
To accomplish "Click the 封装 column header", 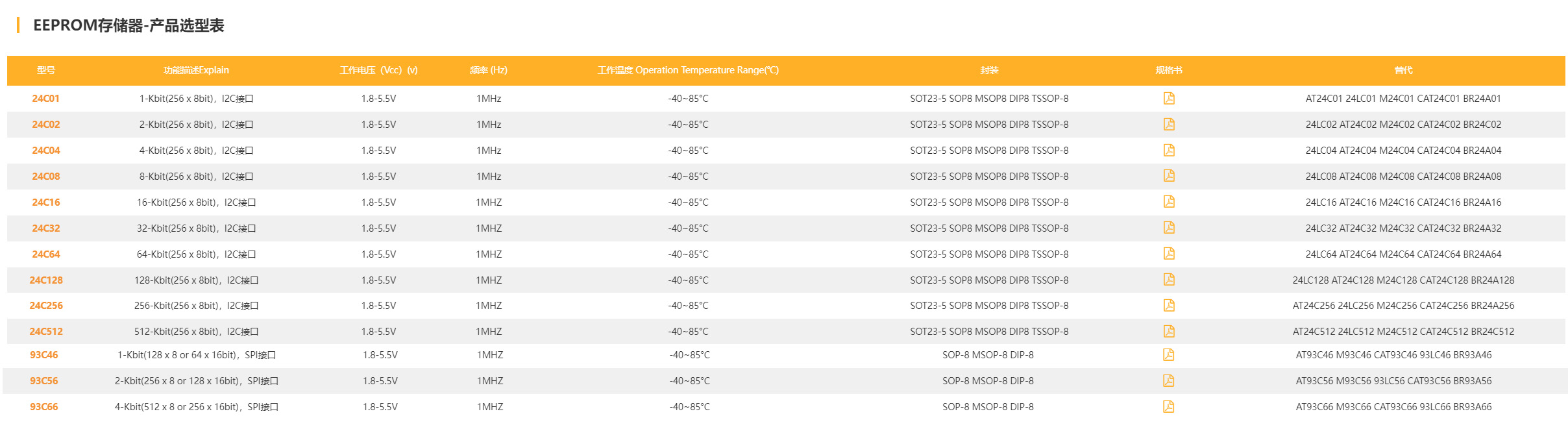I will pyautogui.click(x=988, y=70).
